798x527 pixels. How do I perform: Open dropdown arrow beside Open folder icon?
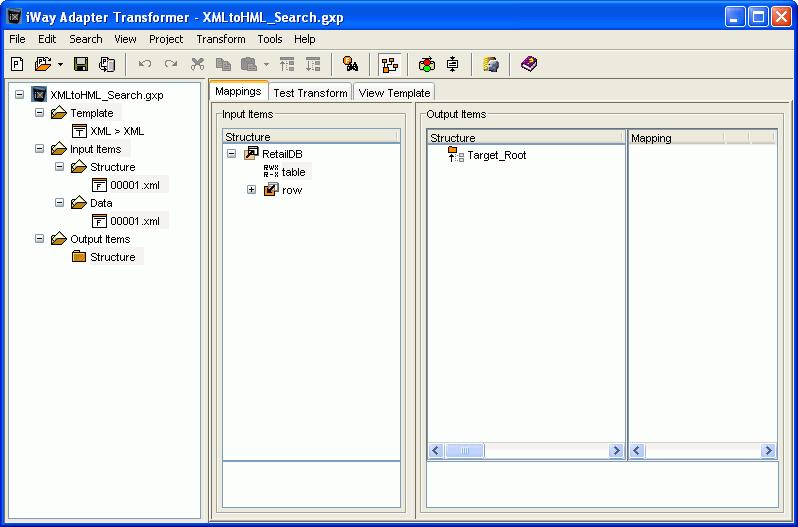60,65
